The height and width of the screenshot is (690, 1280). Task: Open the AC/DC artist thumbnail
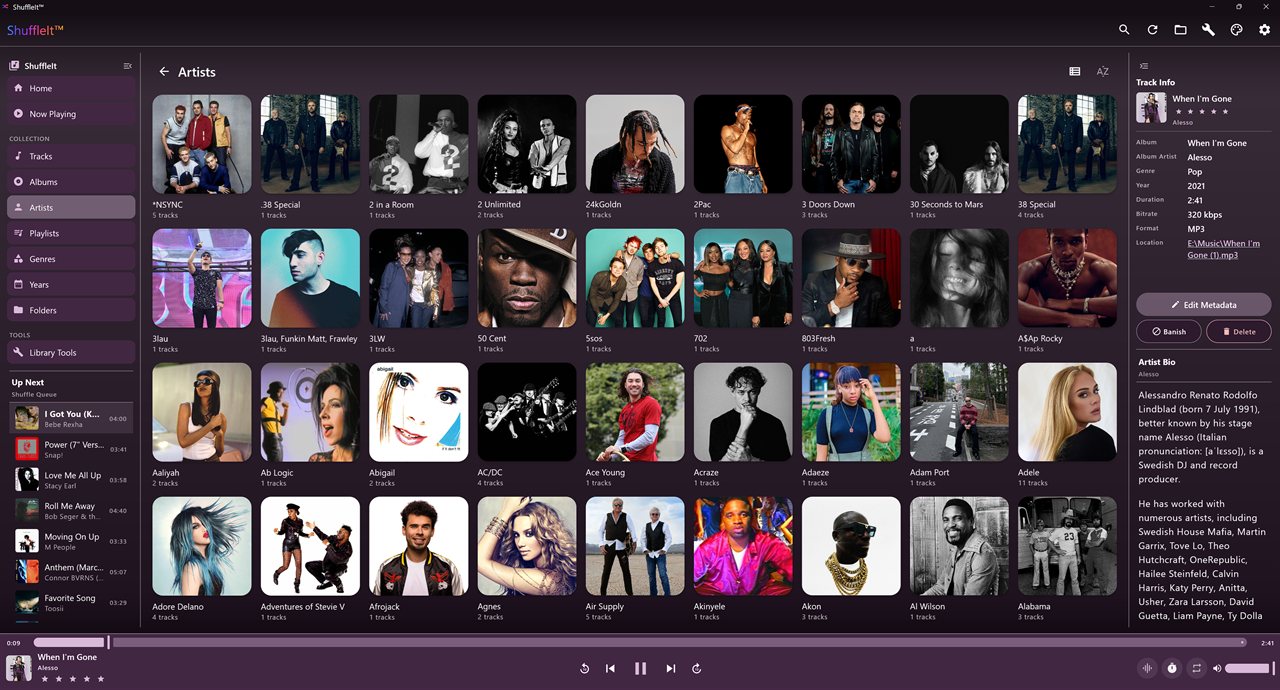pyautogui.click(x=527, y=412)
